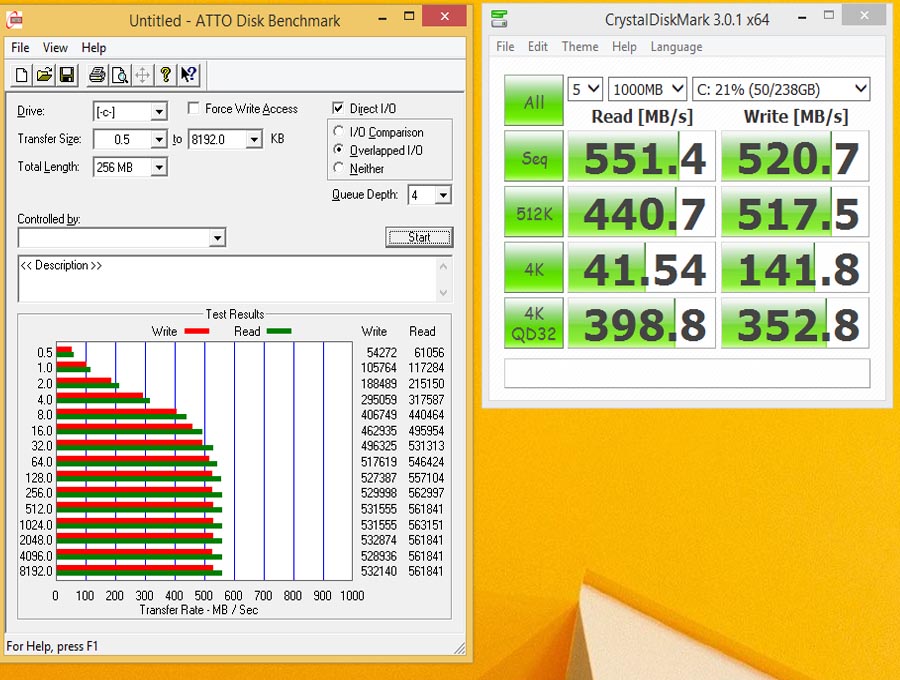Click the ATTO read value 563151
This screenshot has width=900, height=680.
click(426, 525)
